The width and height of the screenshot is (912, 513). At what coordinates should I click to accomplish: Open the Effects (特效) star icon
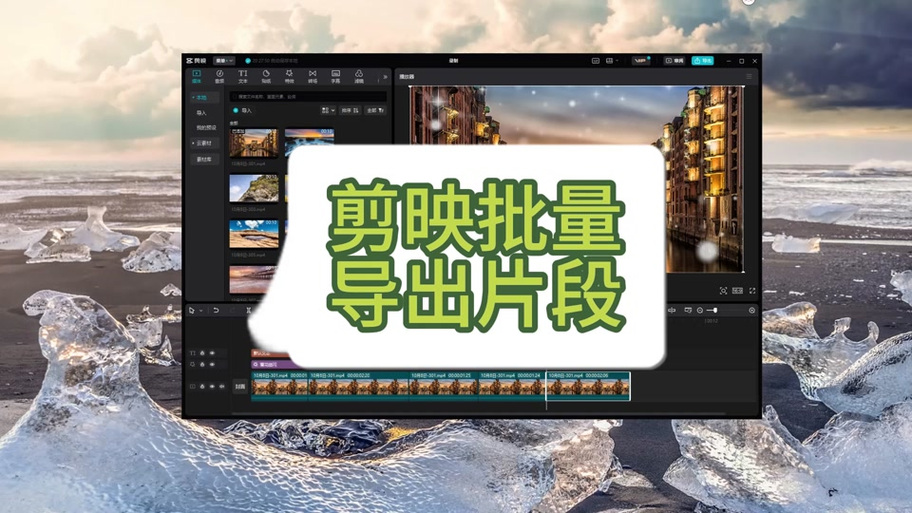tap(289, 76)
